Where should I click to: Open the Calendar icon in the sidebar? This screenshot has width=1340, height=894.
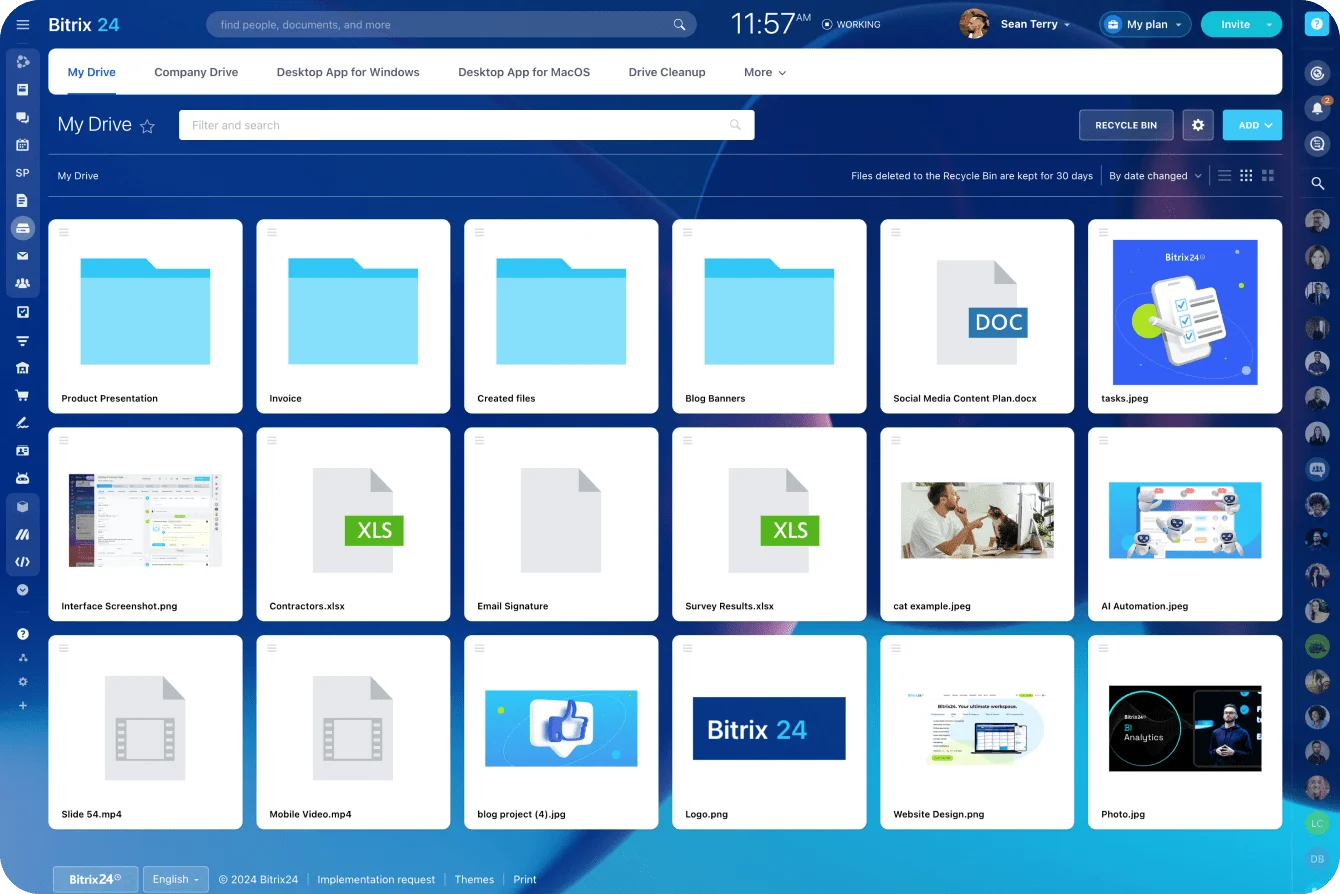pyautogui.click(x=22, y=145)
